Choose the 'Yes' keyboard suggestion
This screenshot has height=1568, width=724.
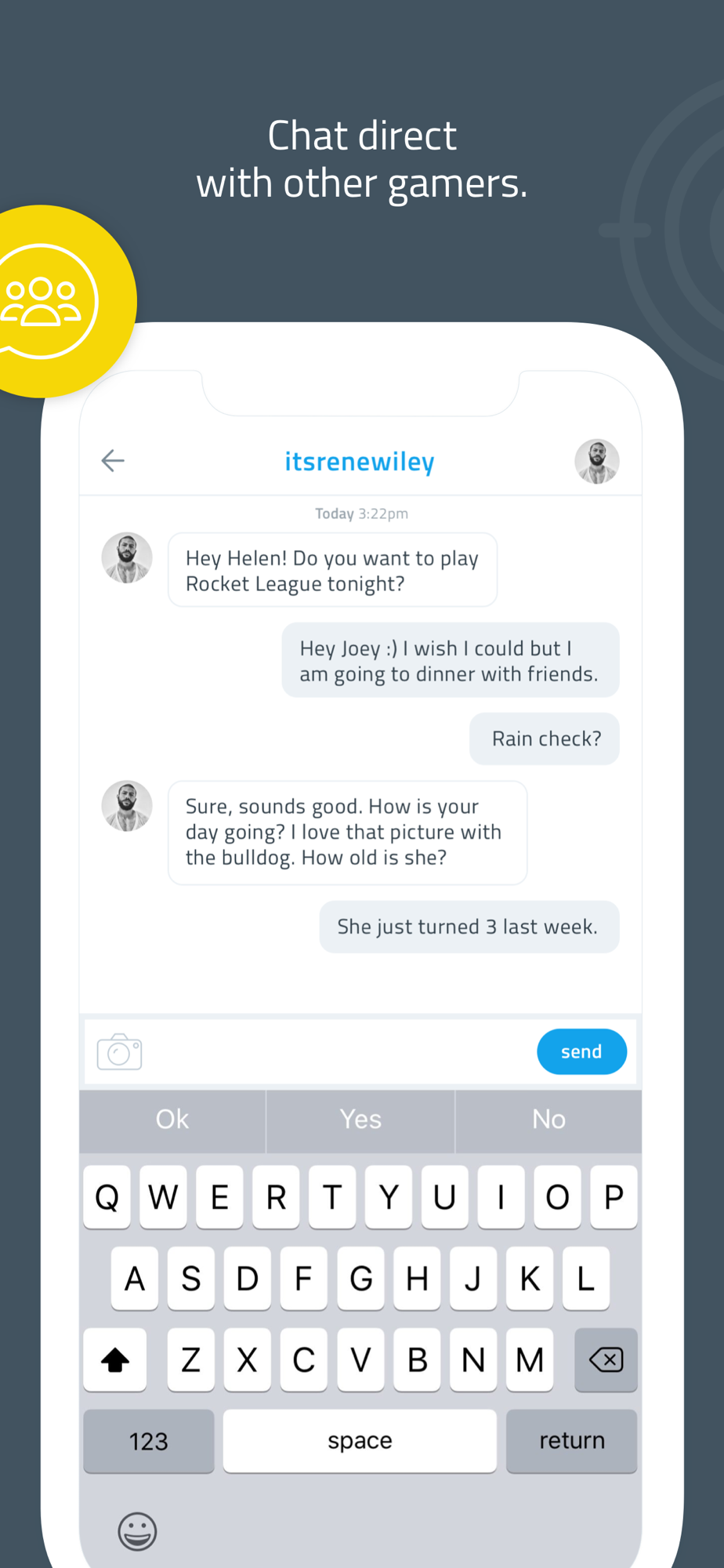pos(360,1120)
